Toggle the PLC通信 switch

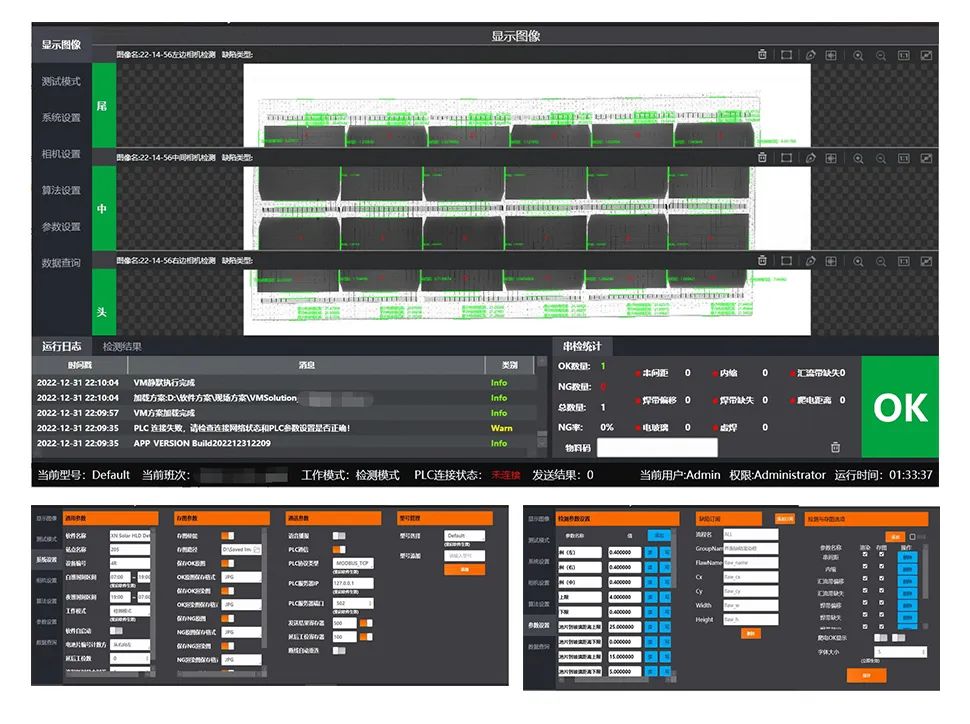click(x=341, y=549)
